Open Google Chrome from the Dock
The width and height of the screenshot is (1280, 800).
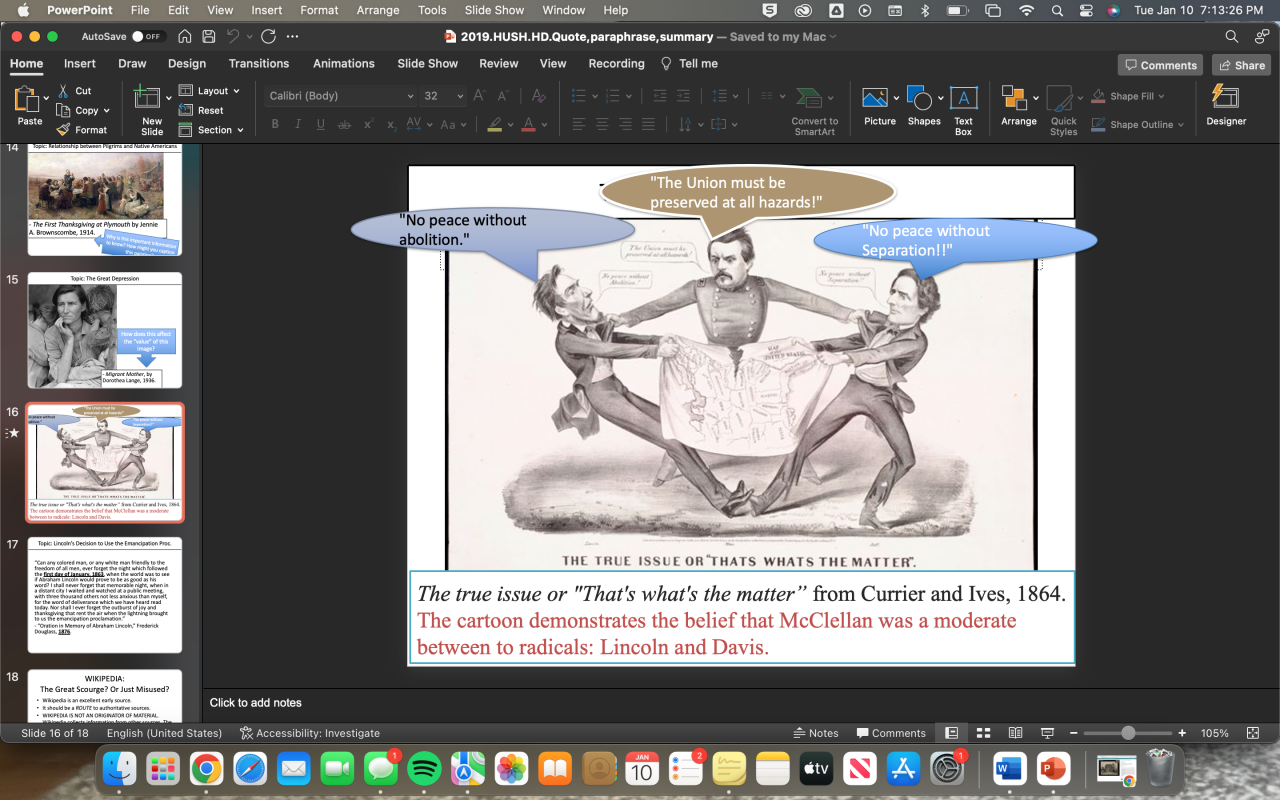(206, 768)
